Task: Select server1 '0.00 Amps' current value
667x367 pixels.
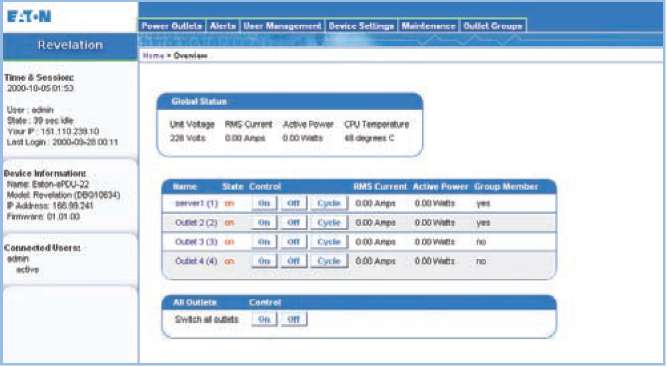Action: click(x=375, y=203)
